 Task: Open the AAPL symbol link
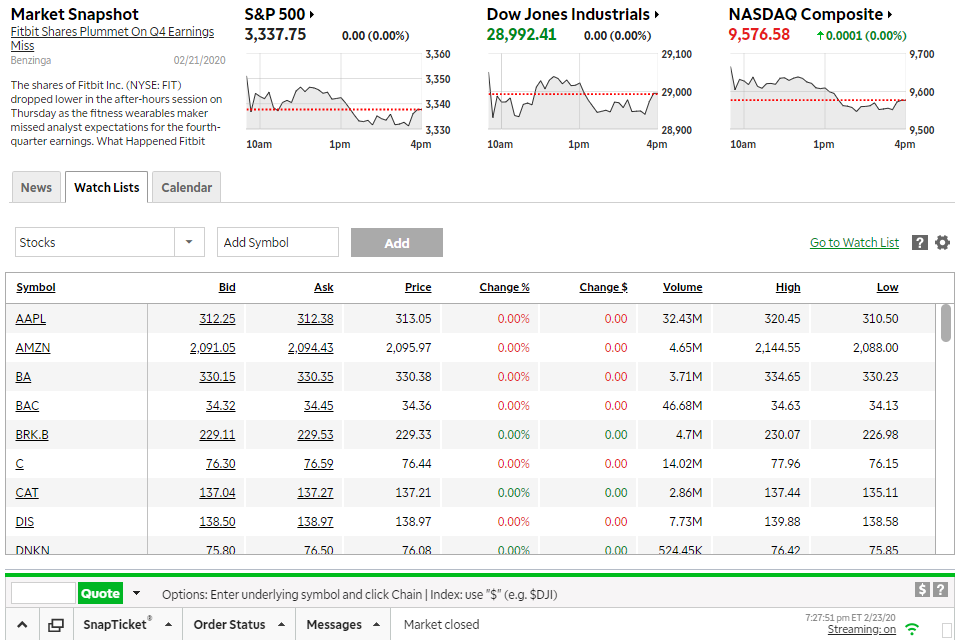pos(31,319)
